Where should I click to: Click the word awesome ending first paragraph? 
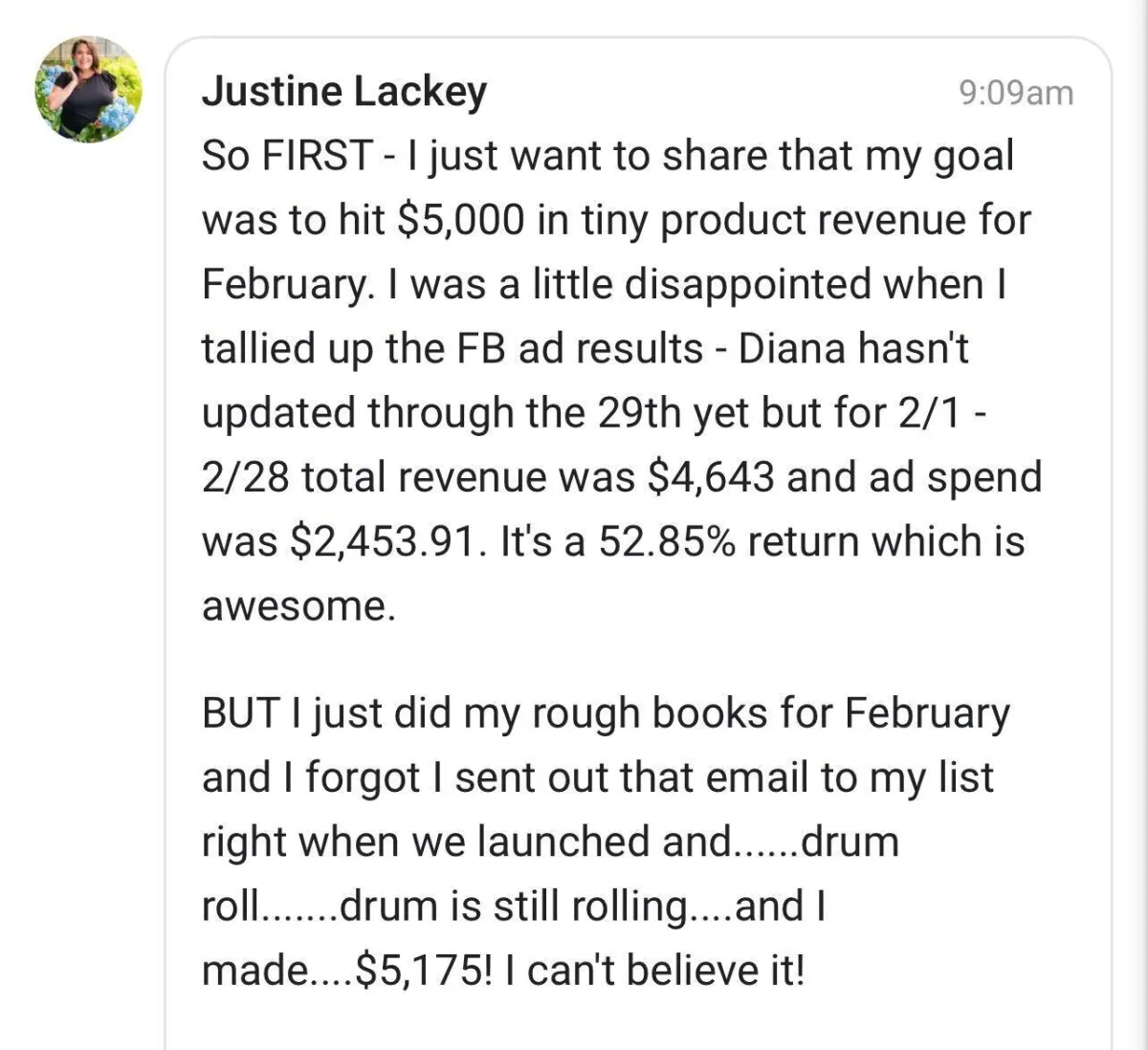point(298,606)
